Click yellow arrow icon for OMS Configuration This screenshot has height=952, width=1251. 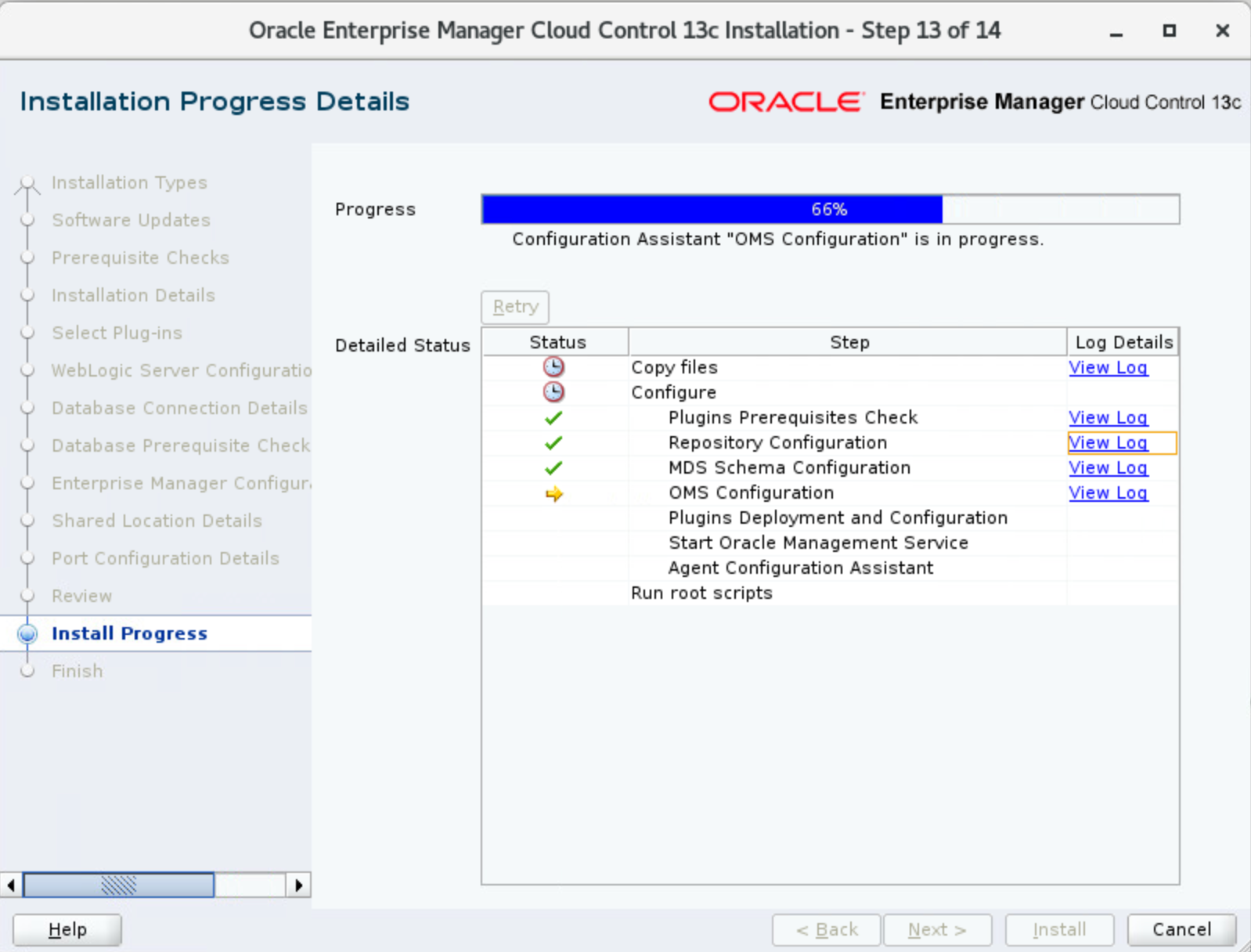coord(554,494)
